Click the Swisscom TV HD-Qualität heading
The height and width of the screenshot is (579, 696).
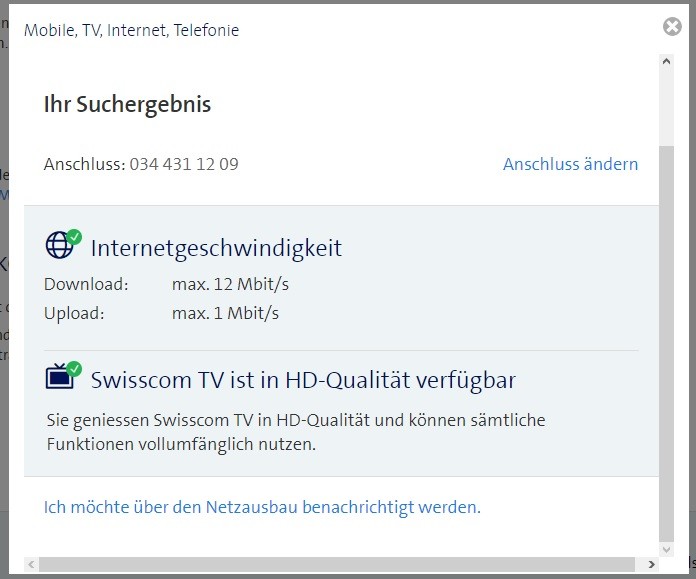coord(303,380)
